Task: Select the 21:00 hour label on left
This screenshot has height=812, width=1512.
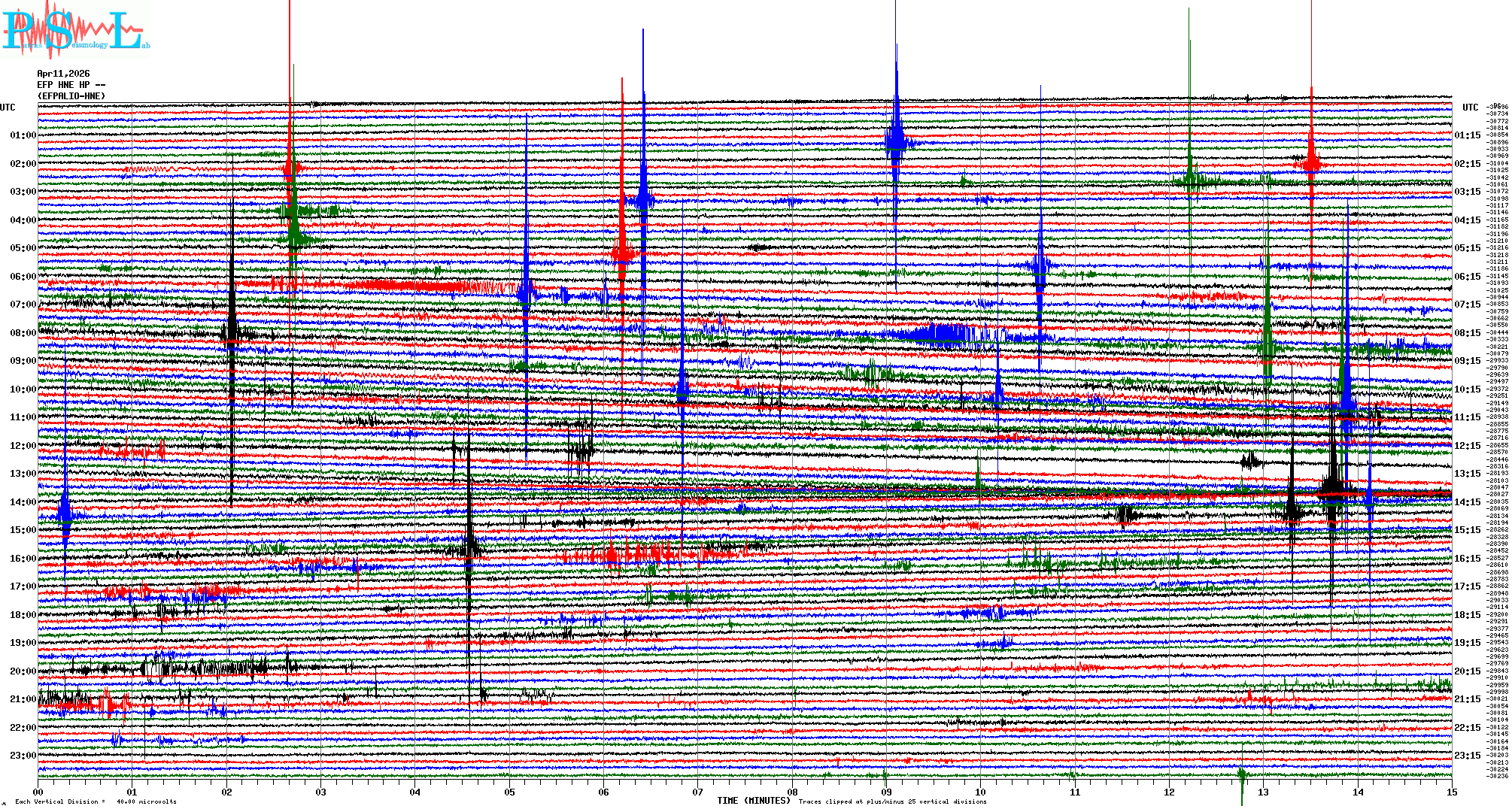Action: 23,699
